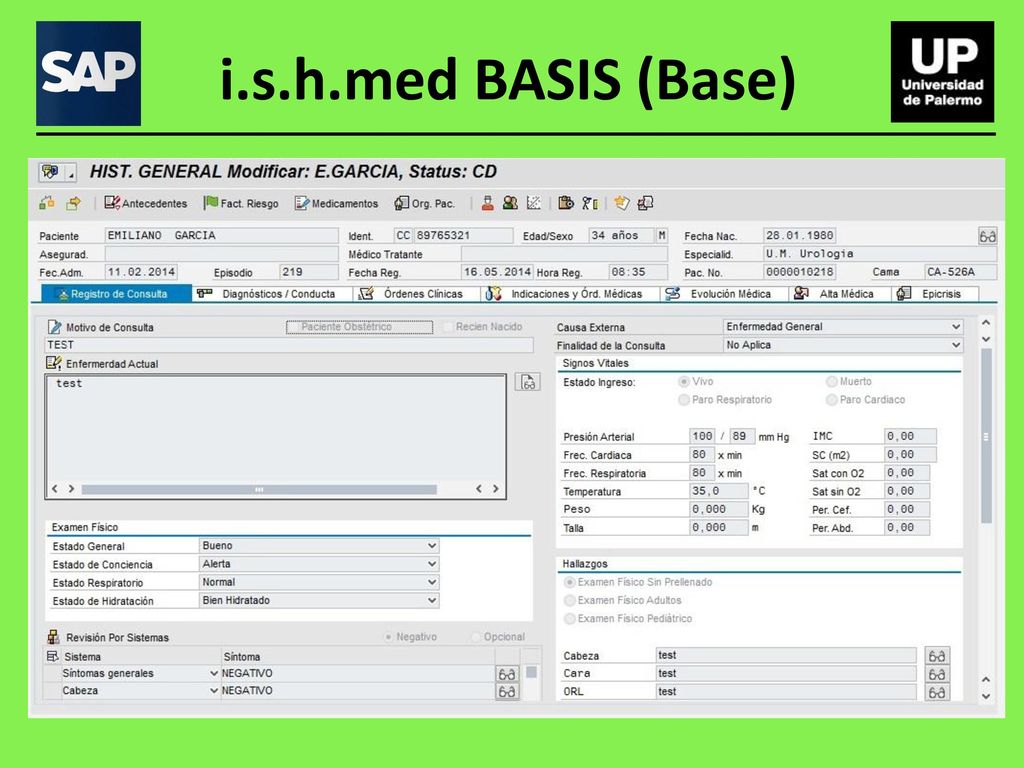
Task: Open the Causa Externa dropdown
Action: click(842, 327)
